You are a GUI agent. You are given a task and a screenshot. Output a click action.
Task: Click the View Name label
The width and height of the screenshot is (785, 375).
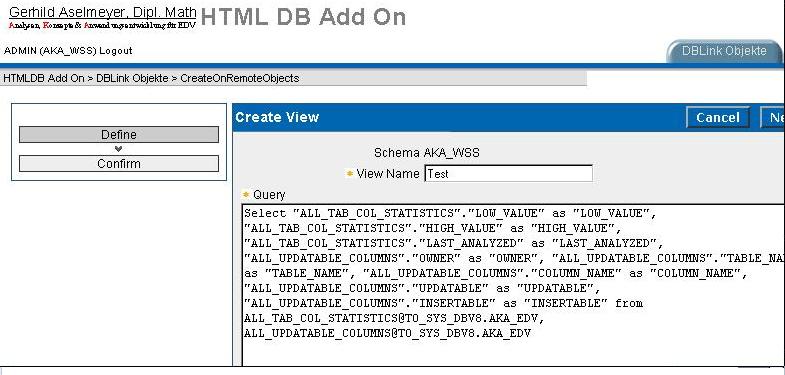tap(388, 174)
